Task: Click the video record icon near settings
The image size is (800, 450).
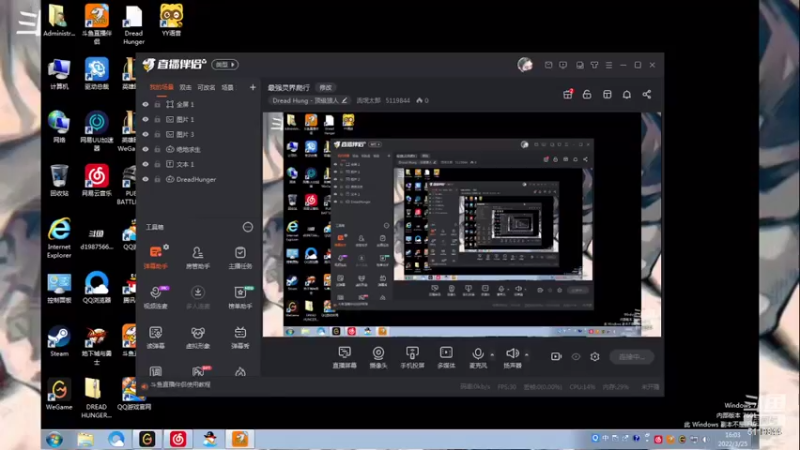Action: (x=556, y=357)
